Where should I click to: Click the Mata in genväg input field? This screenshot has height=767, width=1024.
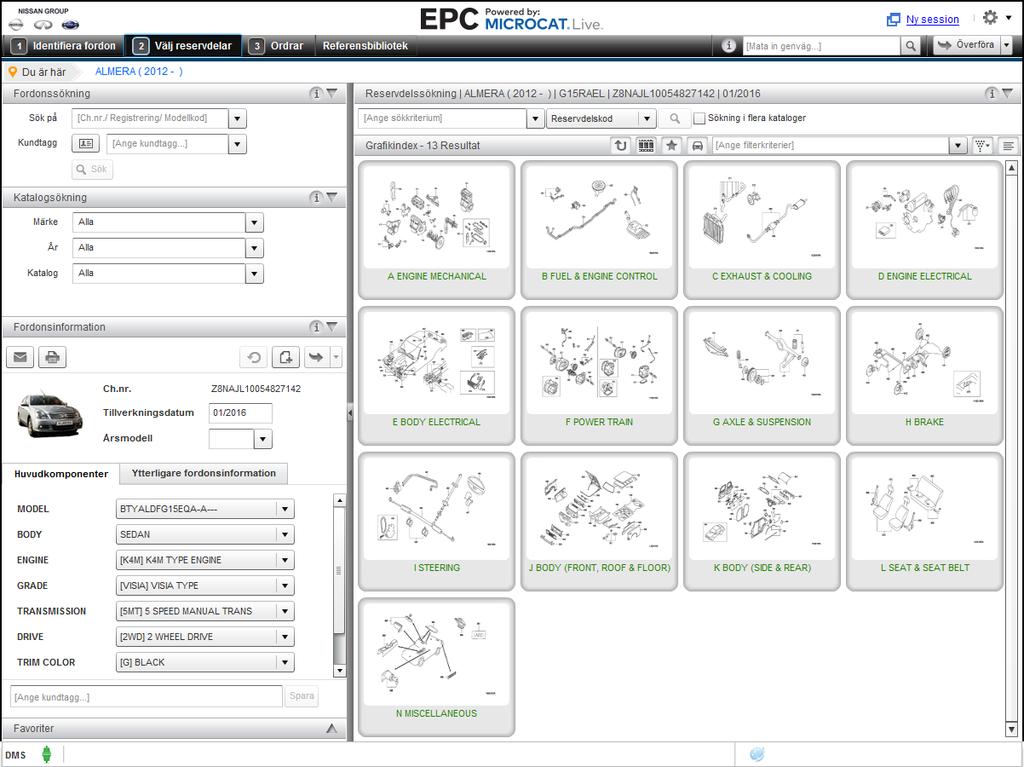coord(822,46)
